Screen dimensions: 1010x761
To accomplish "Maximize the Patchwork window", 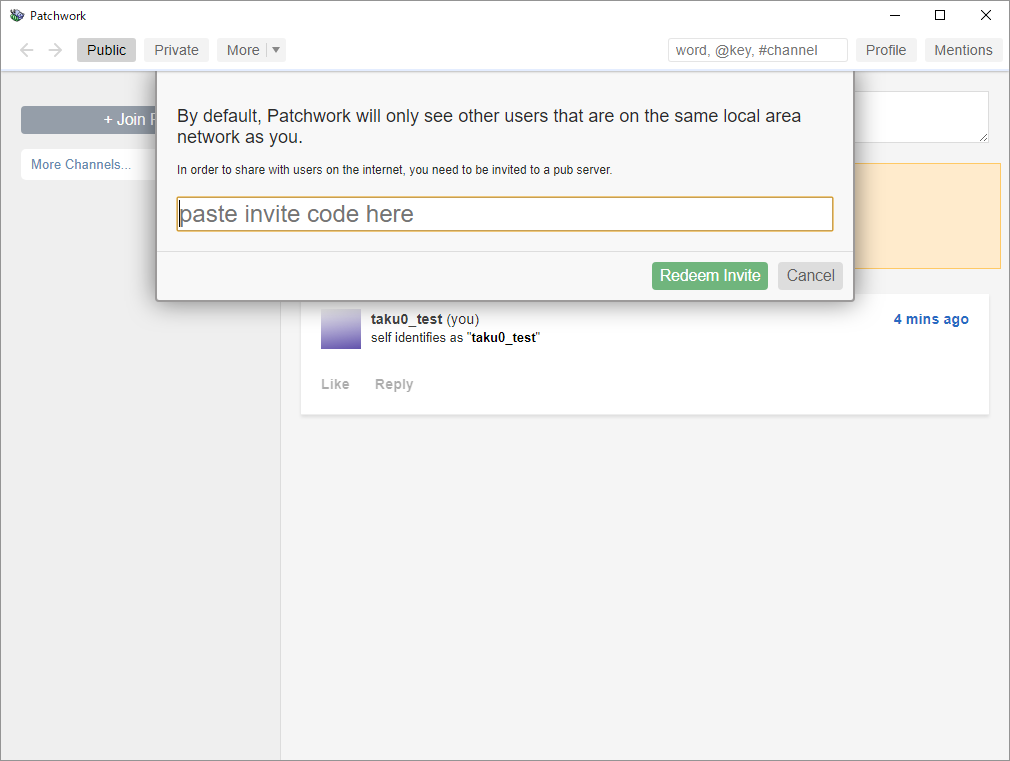I will [940, 15].
